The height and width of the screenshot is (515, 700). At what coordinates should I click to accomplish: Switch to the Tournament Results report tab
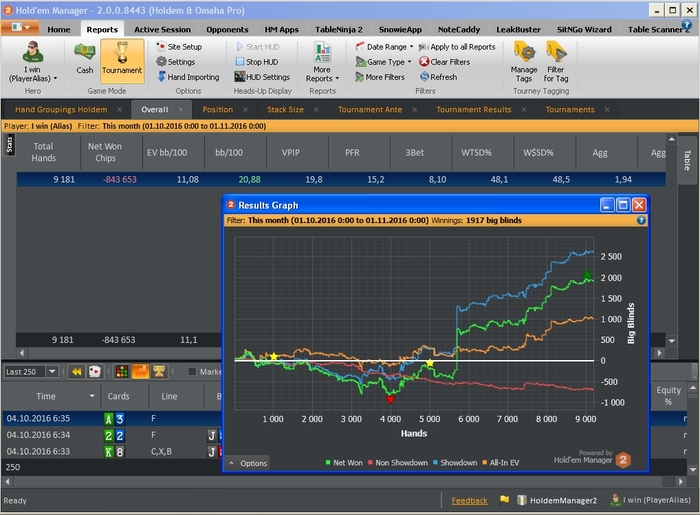[x=474, y=109]
